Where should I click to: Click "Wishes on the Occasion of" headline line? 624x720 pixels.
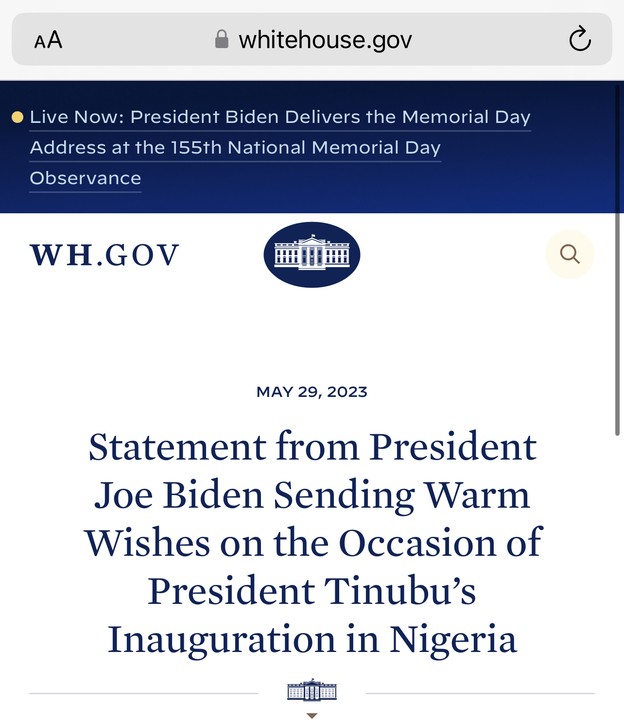coord(311,542)
